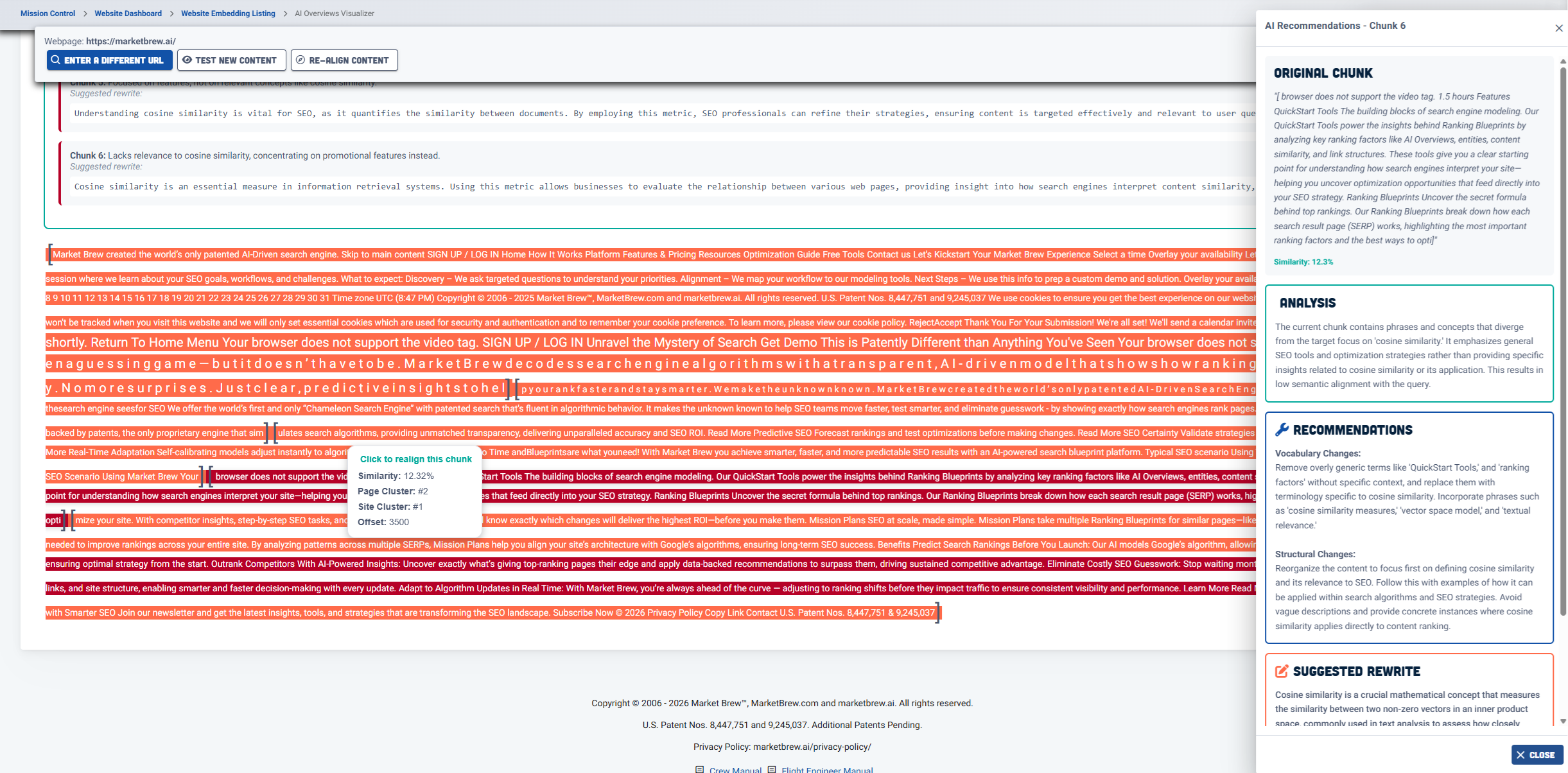Image resolution: width=1568 pixels, height=773 pixels.
Task: Navigate to Website Embedding Listing breadcrumb
Action: pos(228,13)
